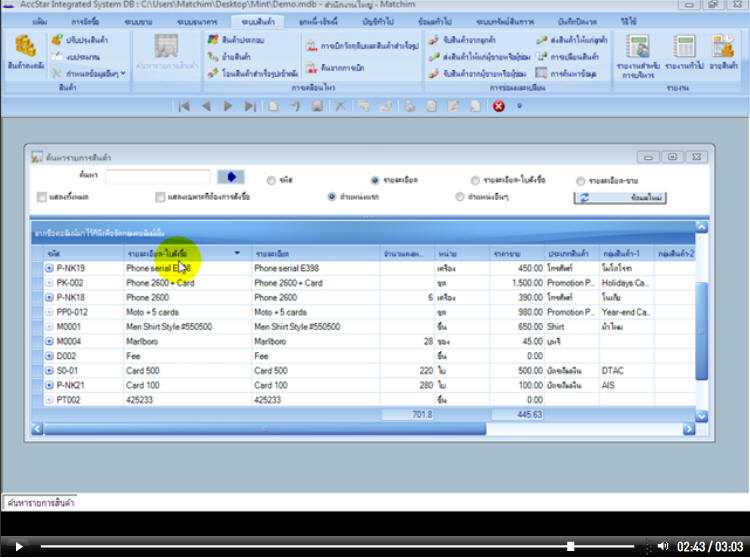Image resolution: width=750 pixels, height=558 pixels.
Task: Click the blue search arrow button
Action: tap(231, 177)
